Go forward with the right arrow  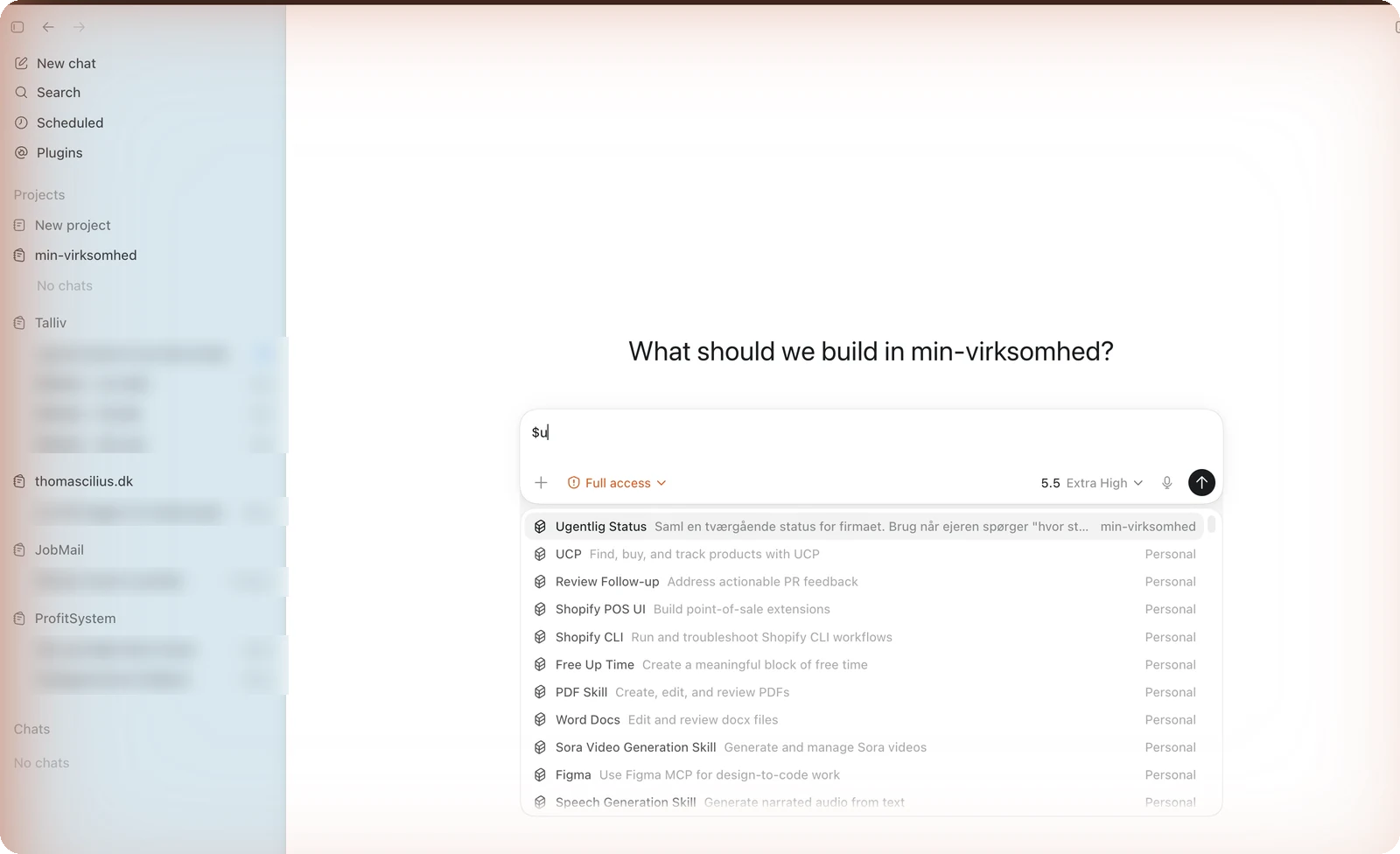(x=79, y=27)
